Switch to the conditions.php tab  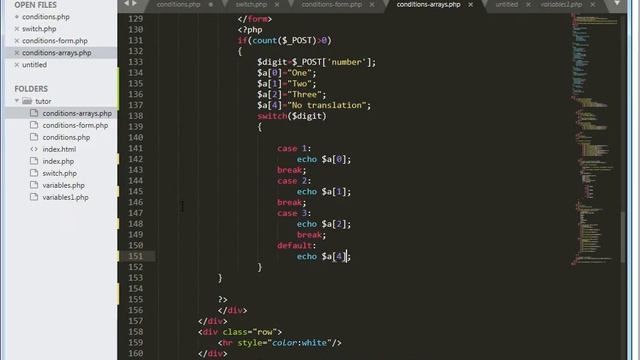178,4
